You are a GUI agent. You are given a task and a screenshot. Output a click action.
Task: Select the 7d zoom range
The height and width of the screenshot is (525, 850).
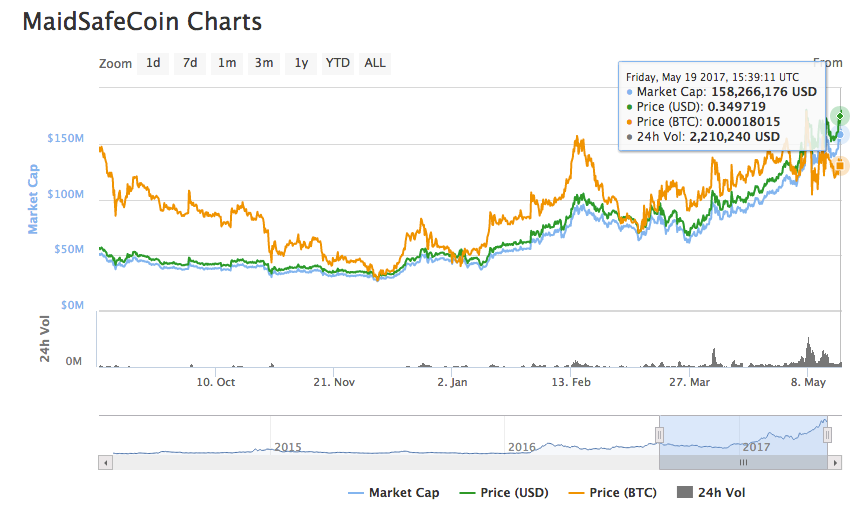click(190, 63)
